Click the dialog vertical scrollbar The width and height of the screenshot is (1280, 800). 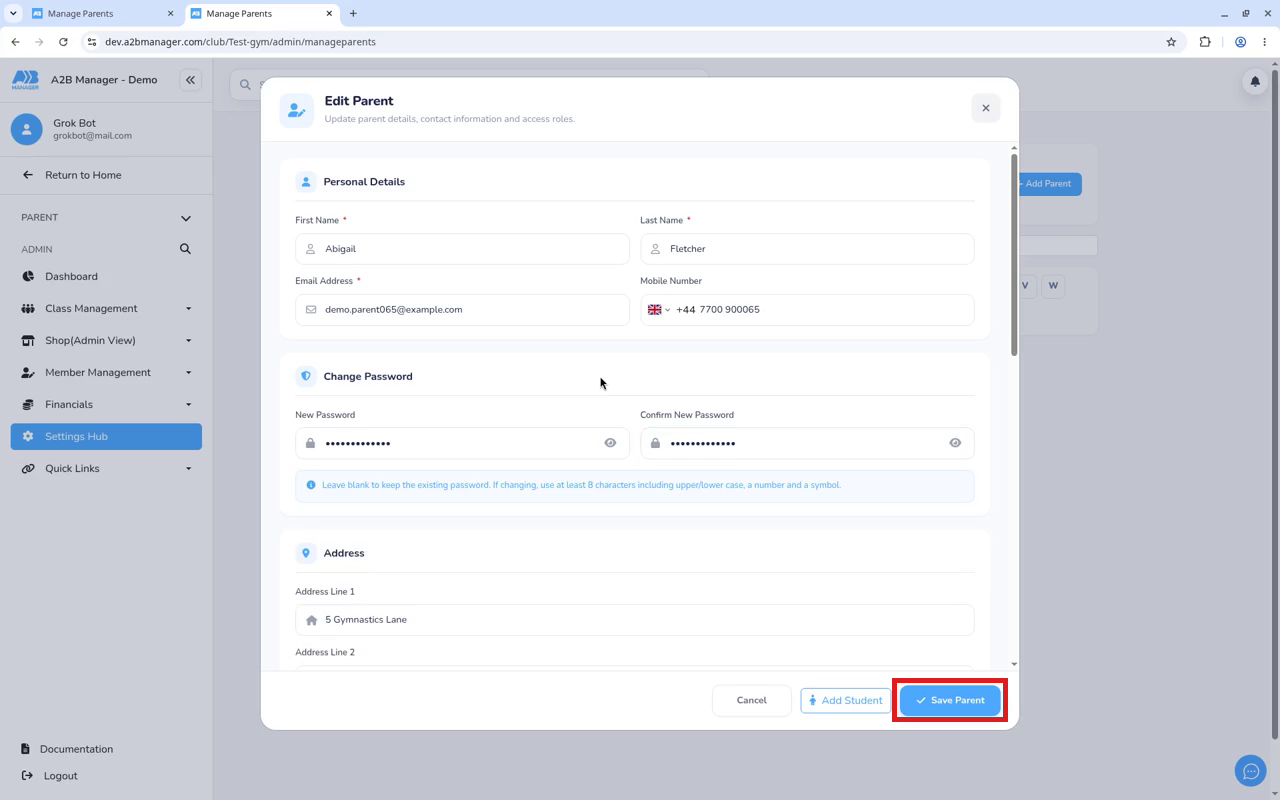[1014, 255]
